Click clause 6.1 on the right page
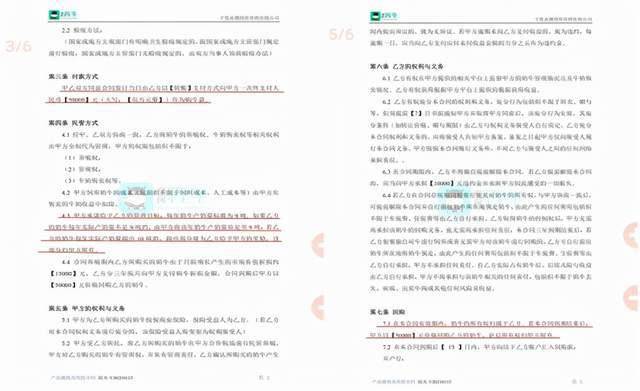 coord(387,78)
